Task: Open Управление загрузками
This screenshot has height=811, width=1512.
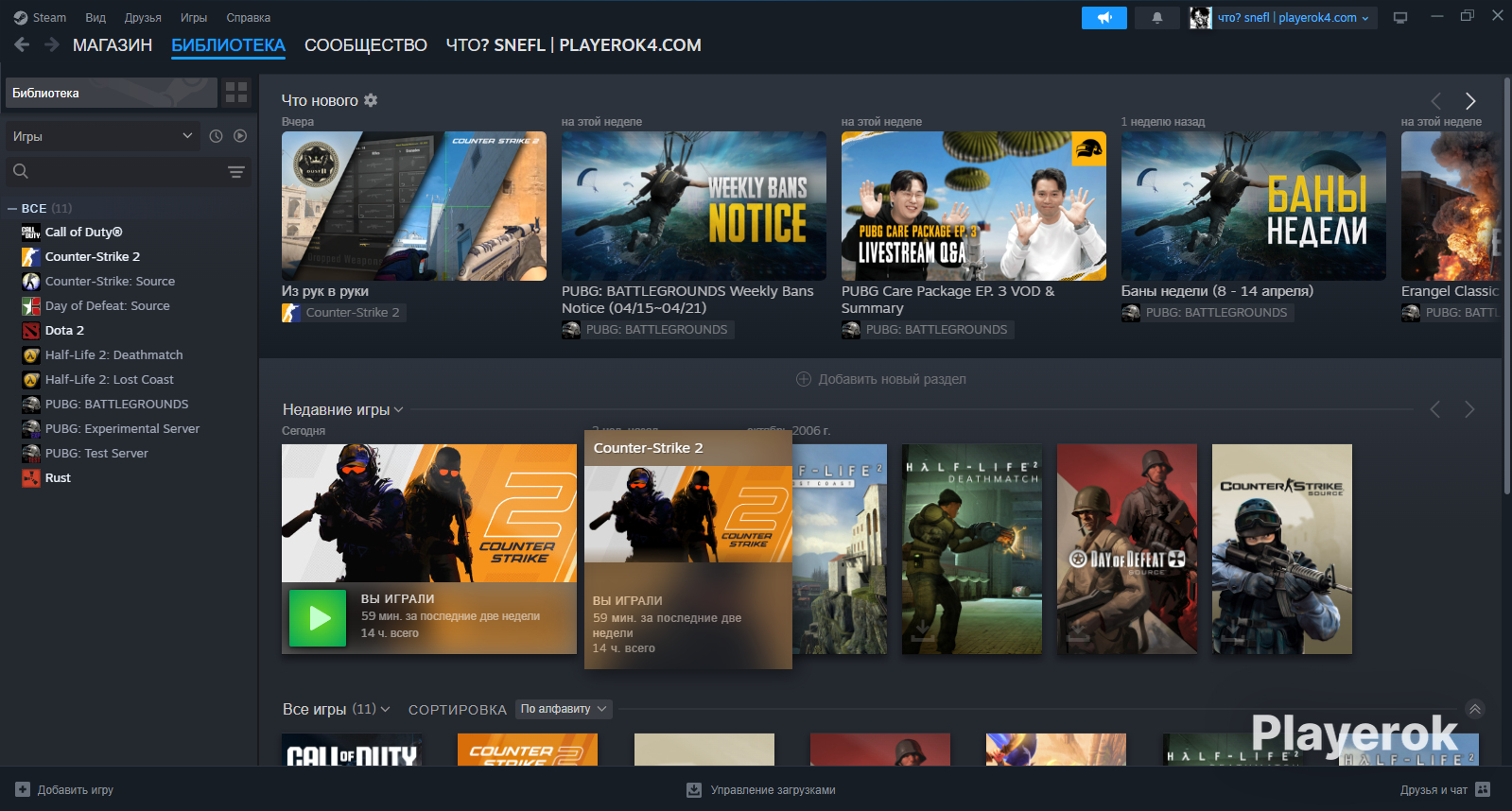Action: click(x=761, y=789)
